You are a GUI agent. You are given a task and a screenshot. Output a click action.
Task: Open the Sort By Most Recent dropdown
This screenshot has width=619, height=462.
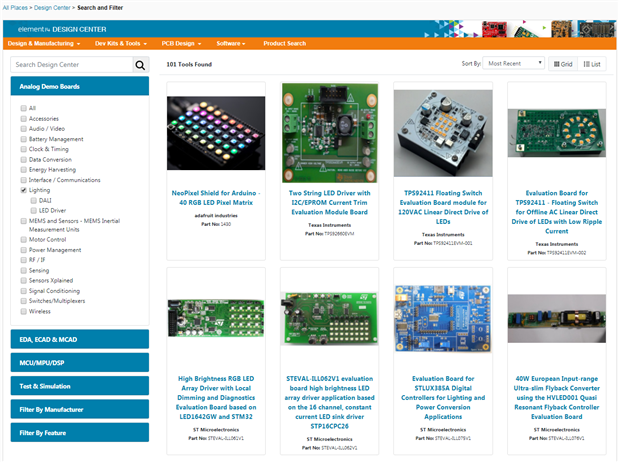514,63
